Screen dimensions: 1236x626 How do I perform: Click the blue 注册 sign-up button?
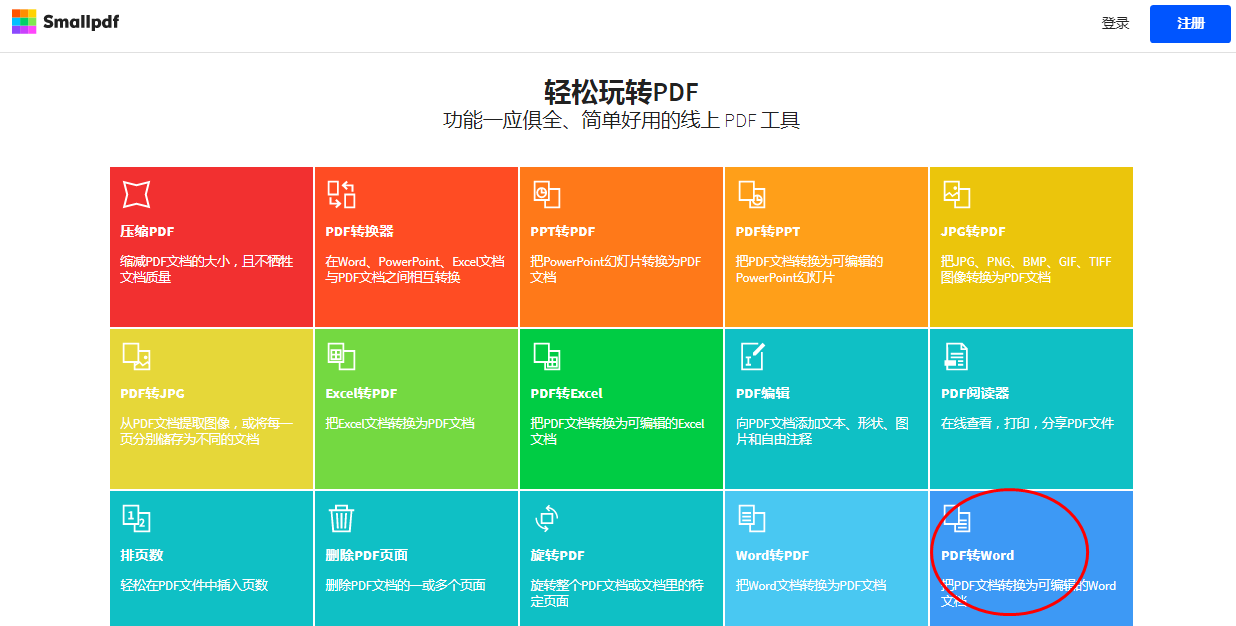[x=1190, y=24]
